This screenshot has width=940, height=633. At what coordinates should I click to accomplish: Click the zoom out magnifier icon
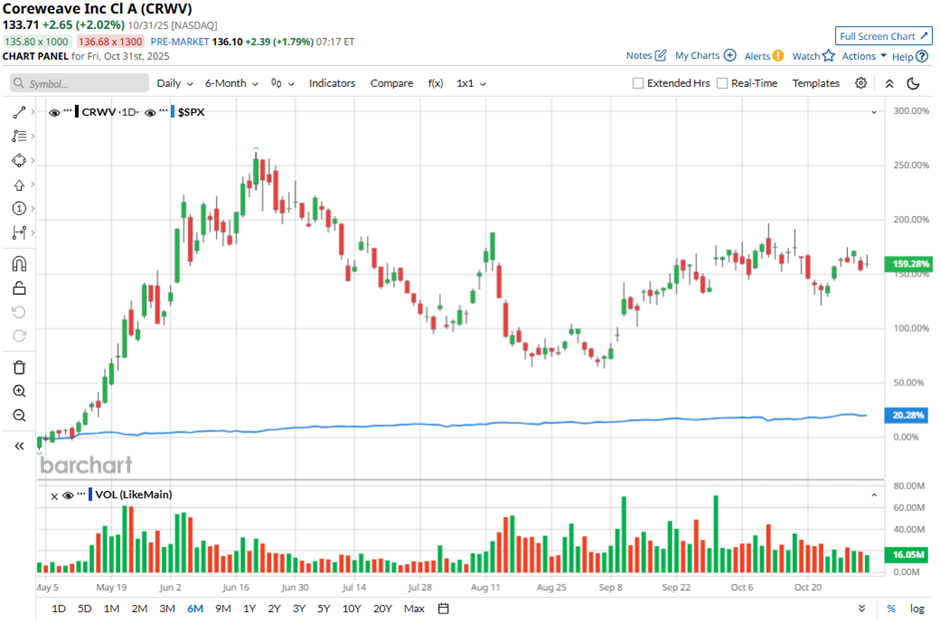click(x=19, y=415)
